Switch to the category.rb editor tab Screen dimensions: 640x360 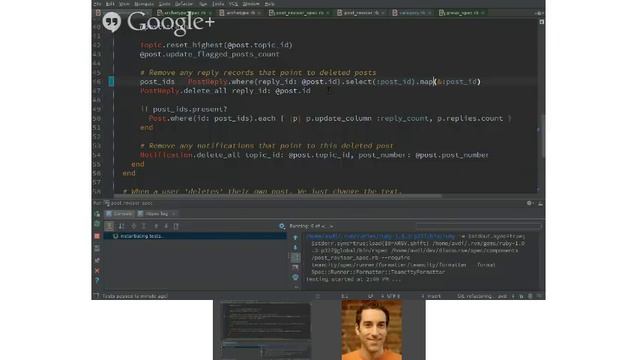point(411,13)
